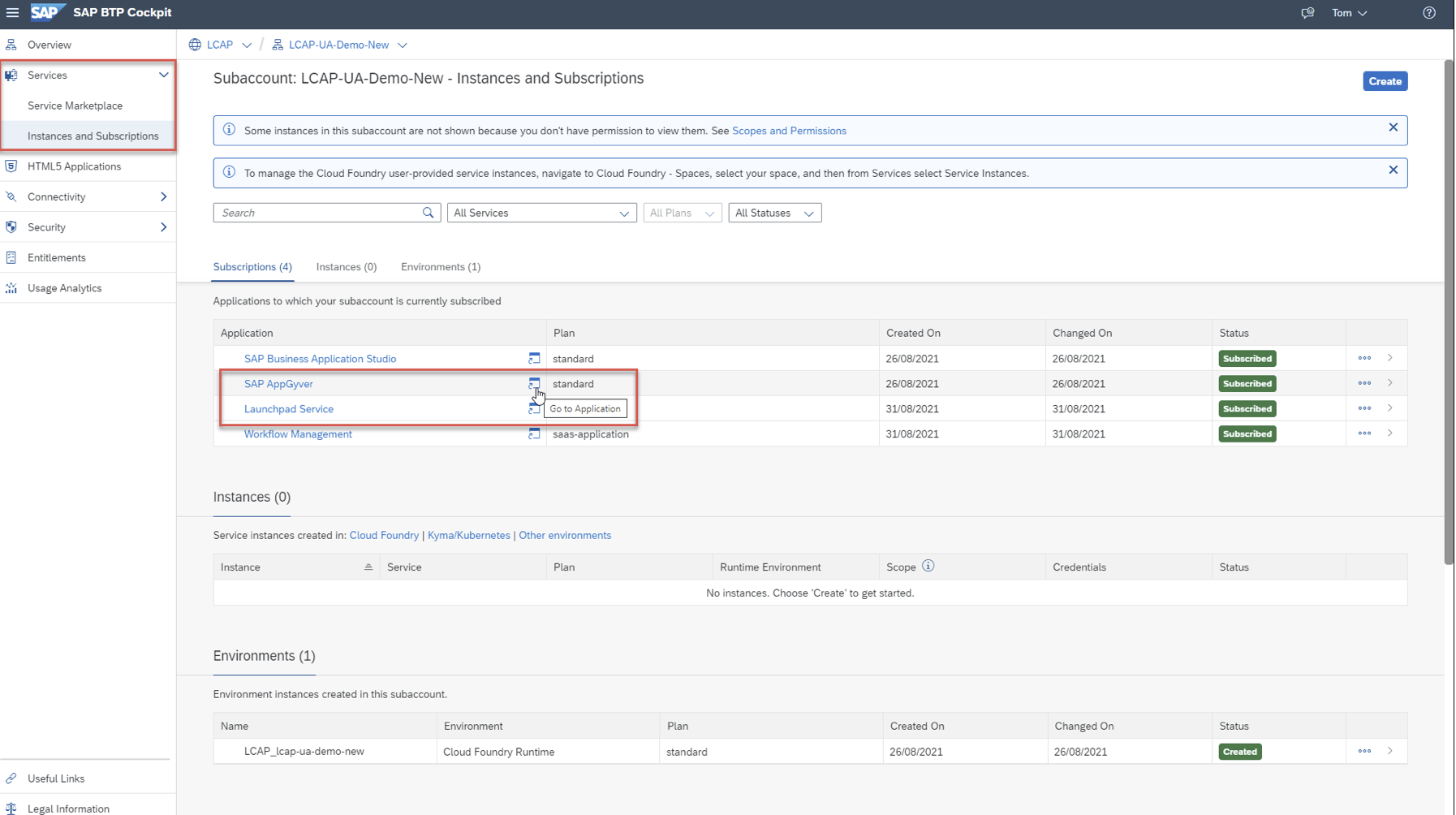This screenshot has height=815, width=1456.
Task: Click the Connectivity sidebar icon
Action: pyautogui.click(x=11, y=196)
